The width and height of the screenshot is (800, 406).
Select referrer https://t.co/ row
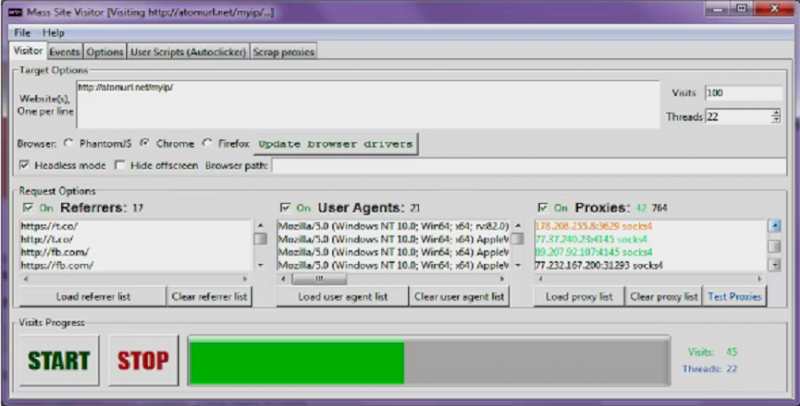(136, 226)
